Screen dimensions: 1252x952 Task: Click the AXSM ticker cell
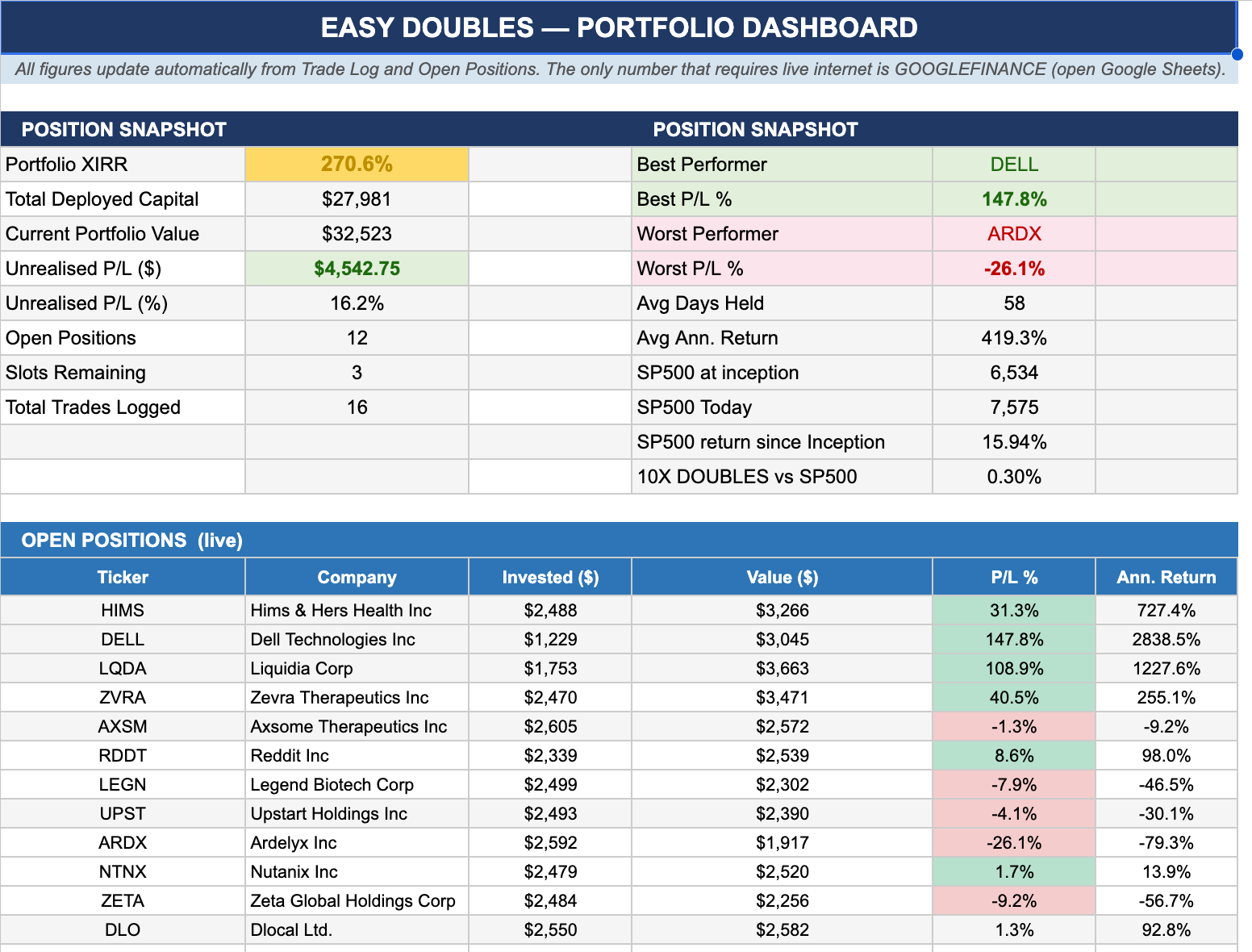click(123, 727)
